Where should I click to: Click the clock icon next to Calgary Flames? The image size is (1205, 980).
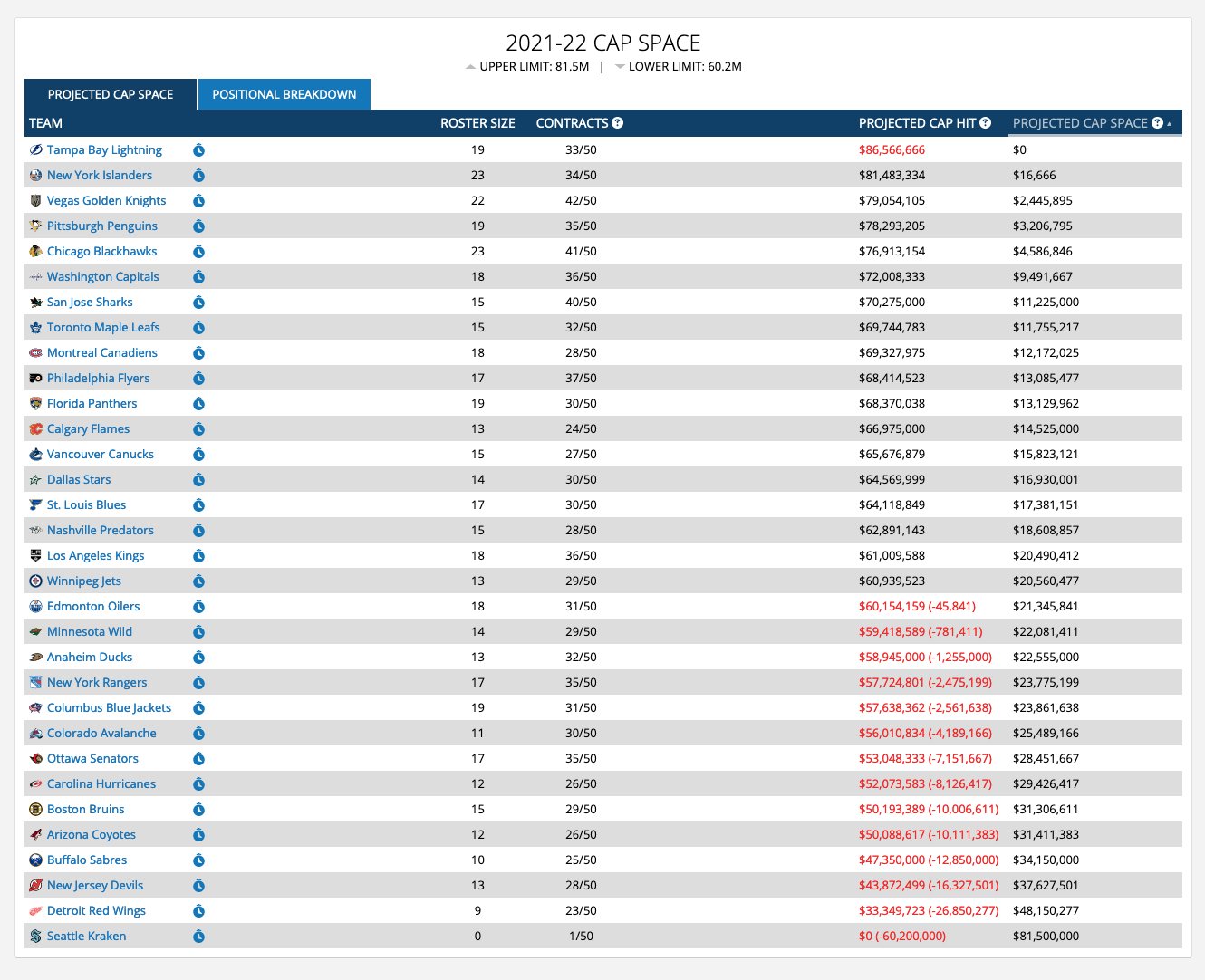(x=198, y=429)
